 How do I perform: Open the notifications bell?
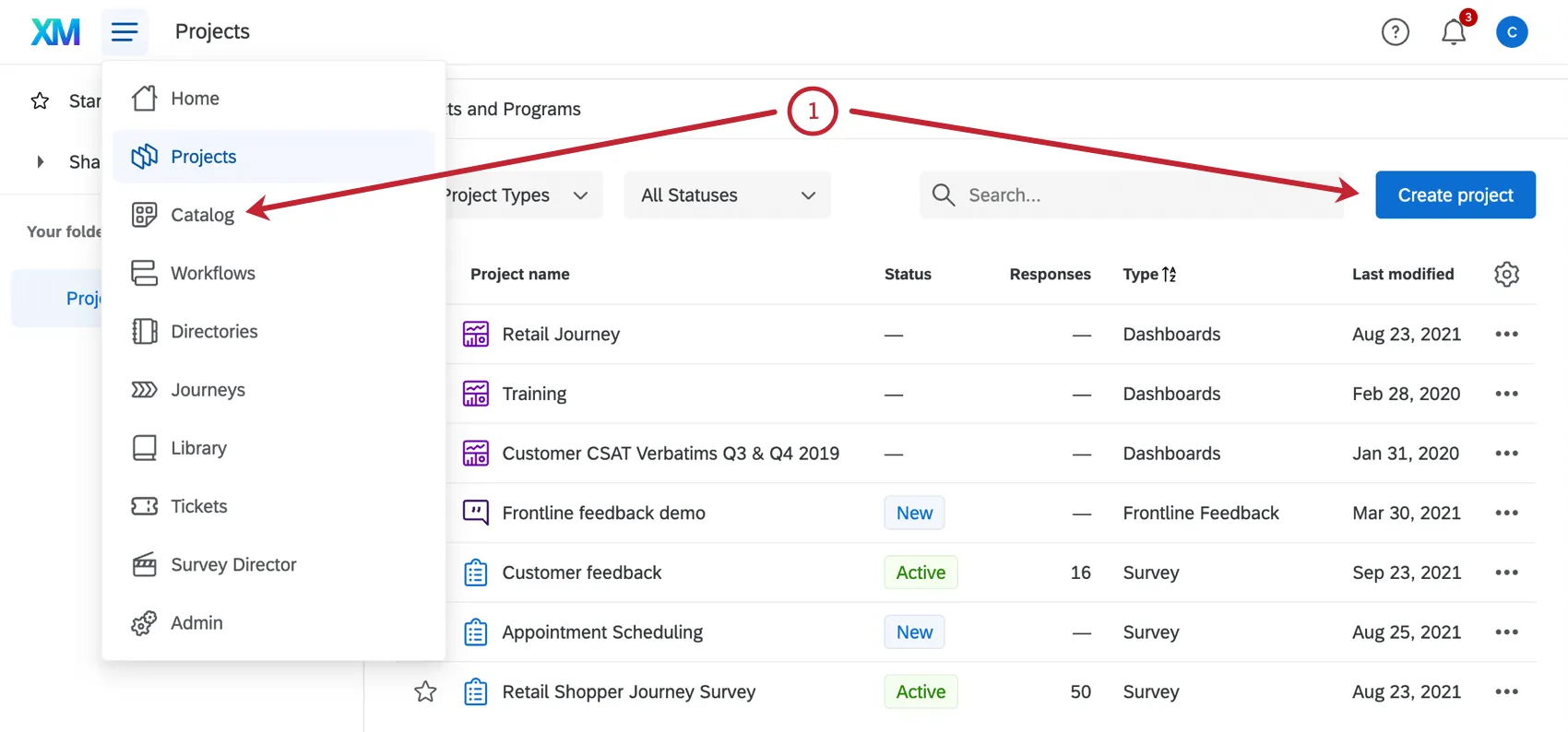(x=1454, y=32)
